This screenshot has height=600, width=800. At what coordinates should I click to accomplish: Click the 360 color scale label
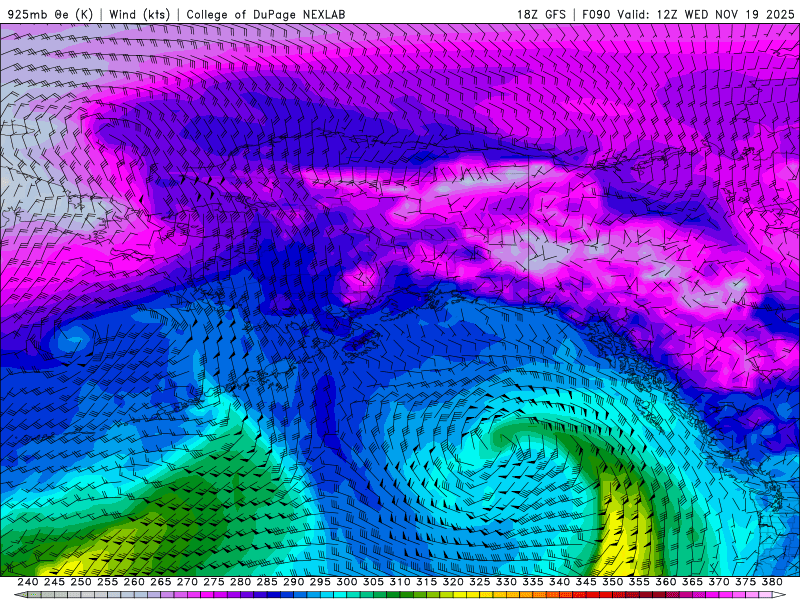click(666, 582)
